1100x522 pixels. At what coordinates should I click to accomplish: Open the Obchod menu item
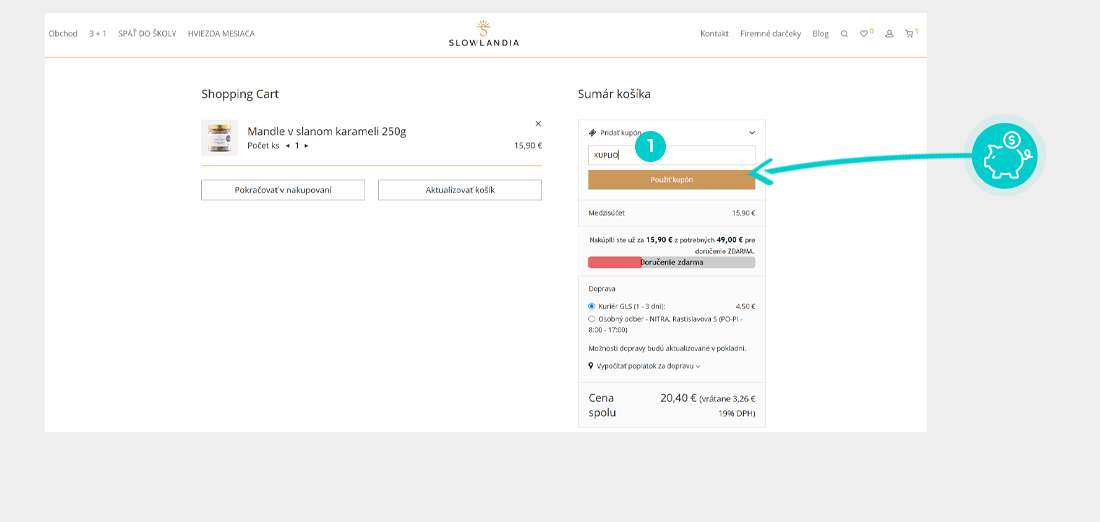63,34
